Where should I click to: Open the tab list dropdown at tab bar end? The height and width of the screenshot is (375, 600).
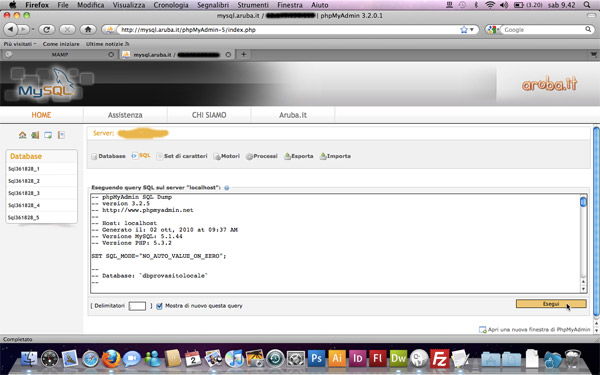pyautogui.click(x=593, y=55)
